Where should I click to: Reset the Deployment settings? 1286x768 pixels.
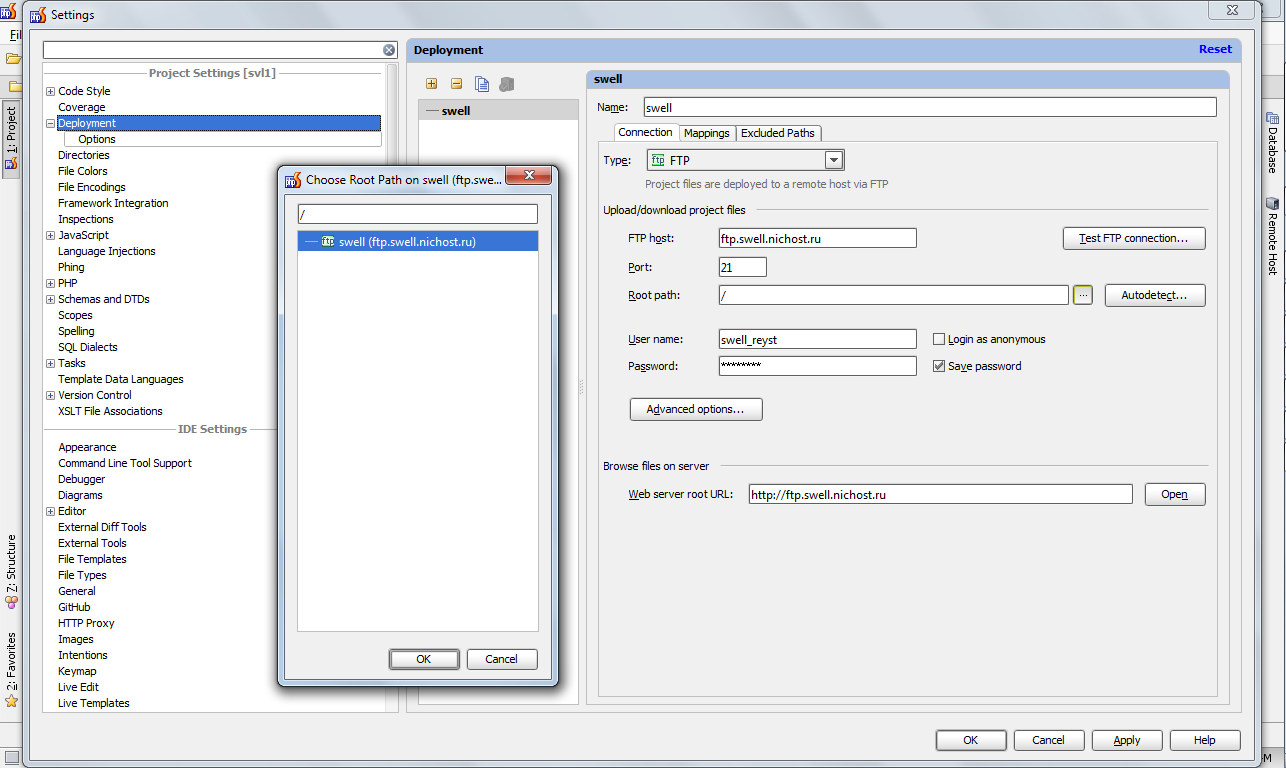[1215, 49]
